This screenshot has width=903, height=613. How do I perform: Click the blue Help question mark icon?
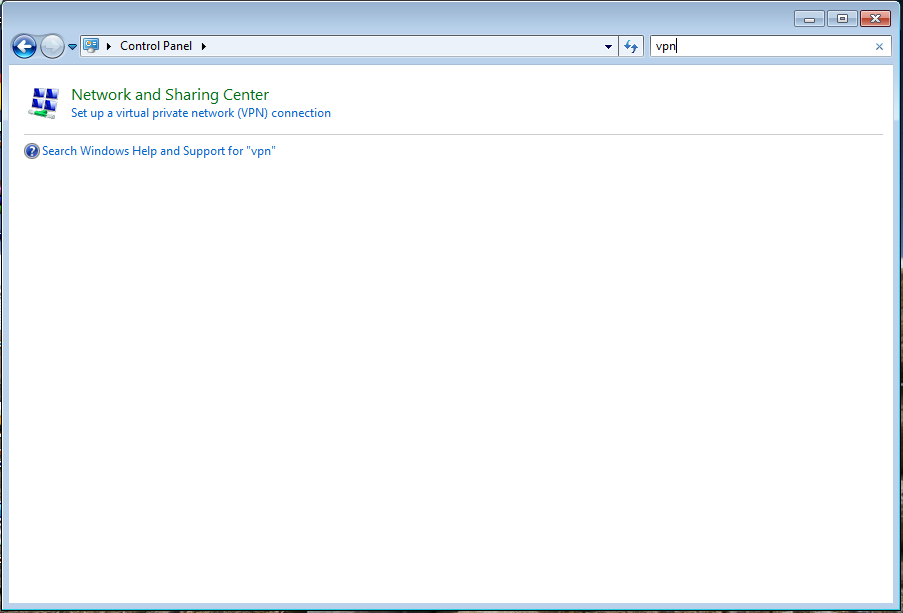pos(32,151)
